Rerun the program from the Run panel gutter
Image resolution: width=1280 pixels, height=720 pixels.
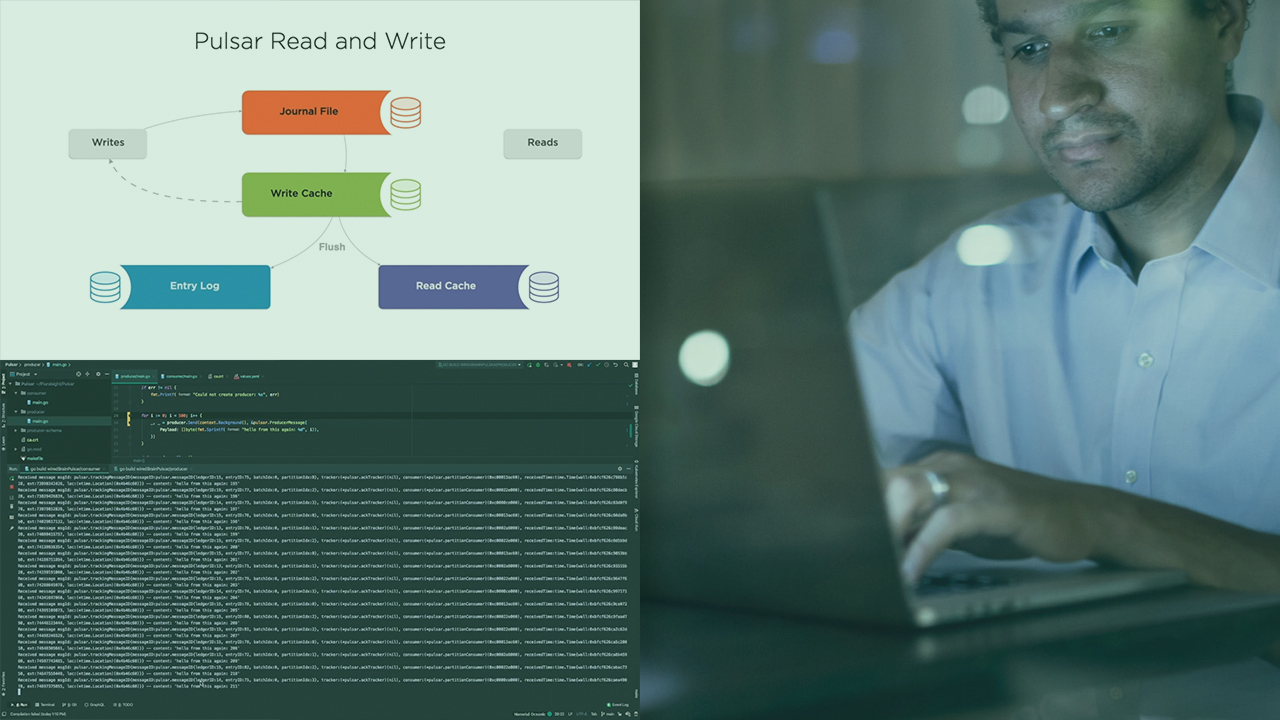coord(11,478)
